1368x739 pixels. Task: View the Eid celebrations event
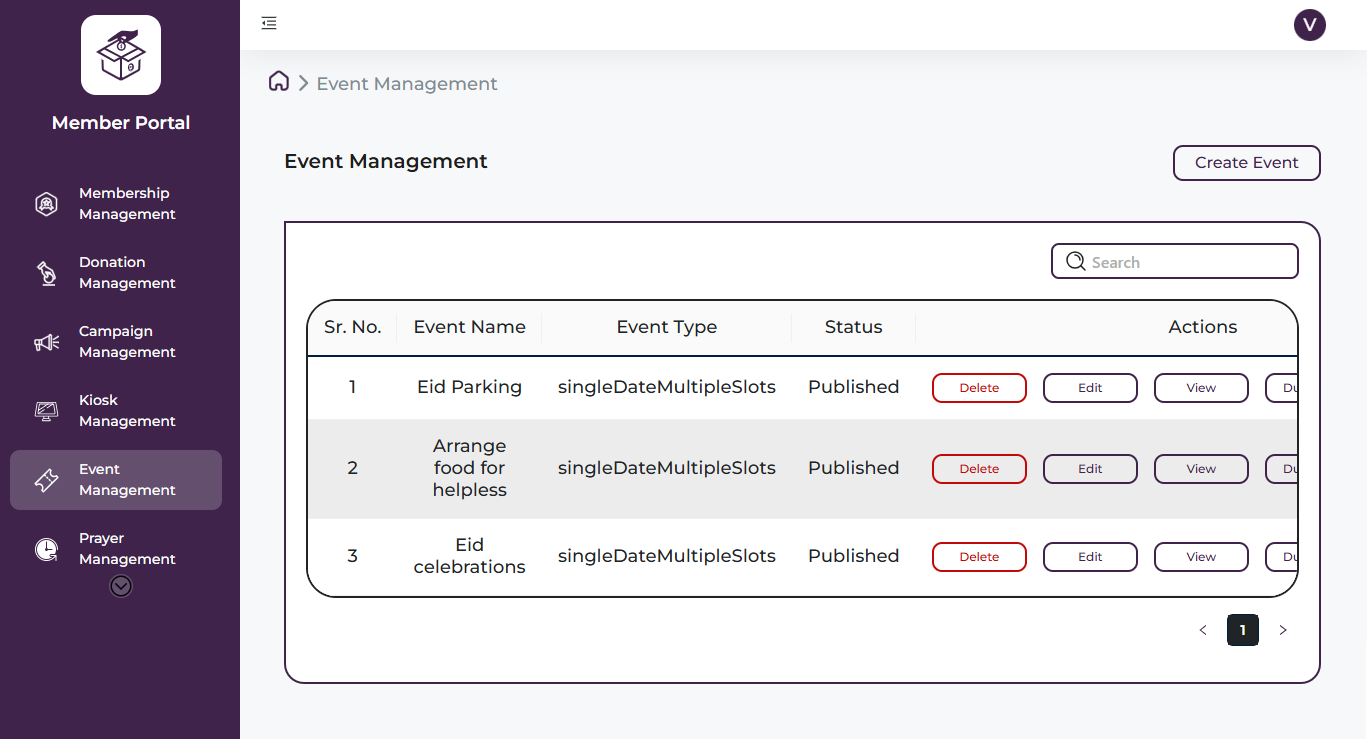1201,556
